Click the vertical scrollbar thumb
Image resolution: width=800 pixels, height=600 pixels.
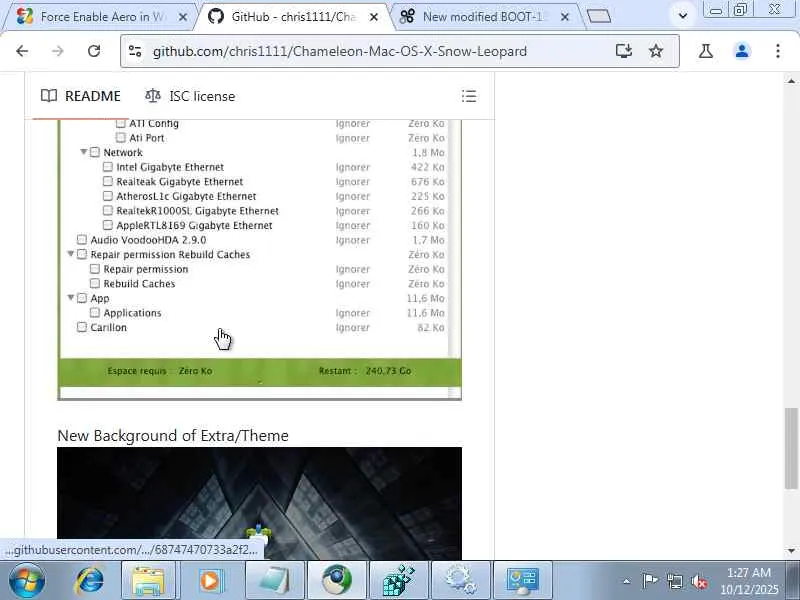[791, 448]
